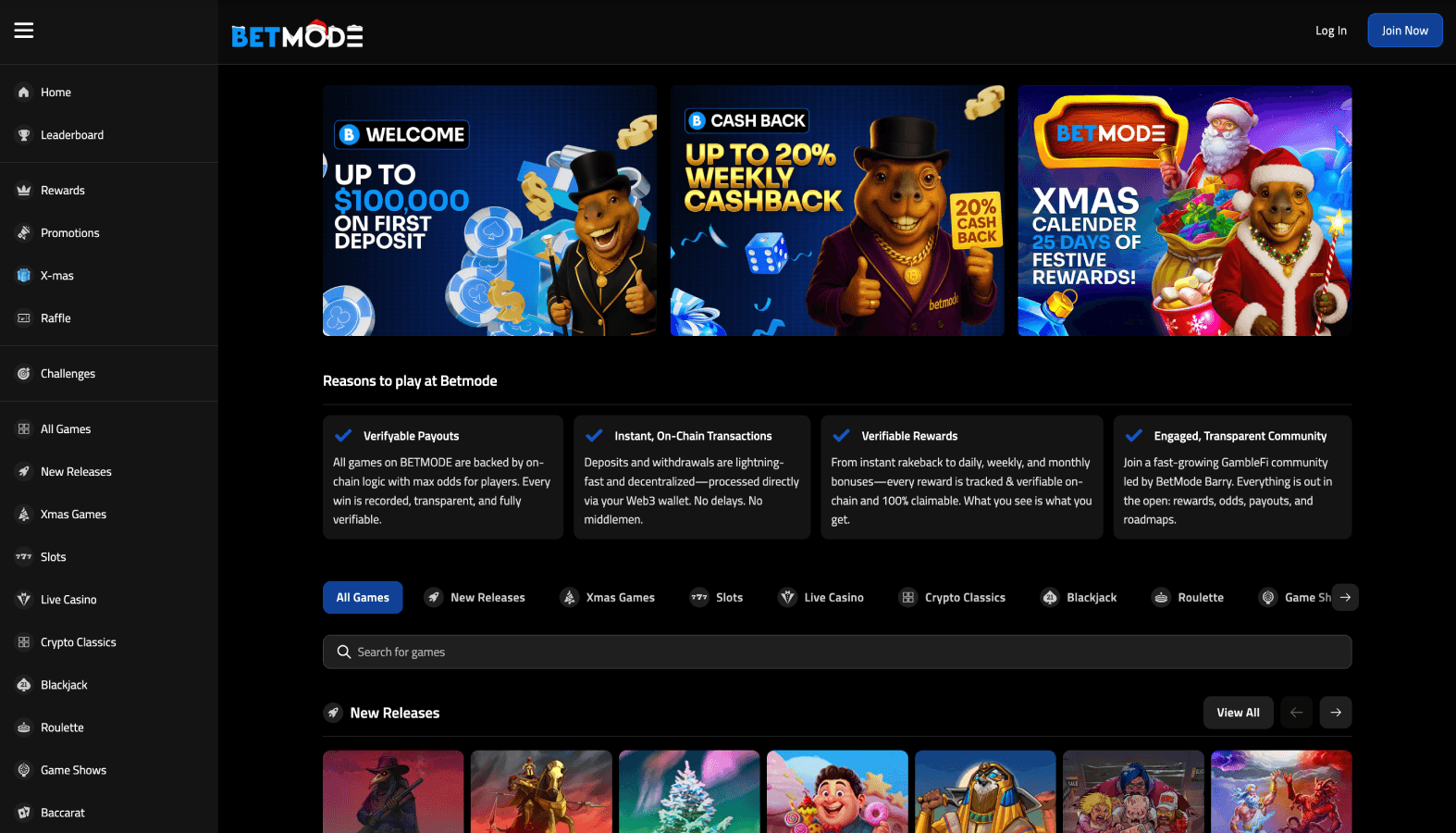Open the Welcome $100,000 deposit banner

(x=489, y=211)
